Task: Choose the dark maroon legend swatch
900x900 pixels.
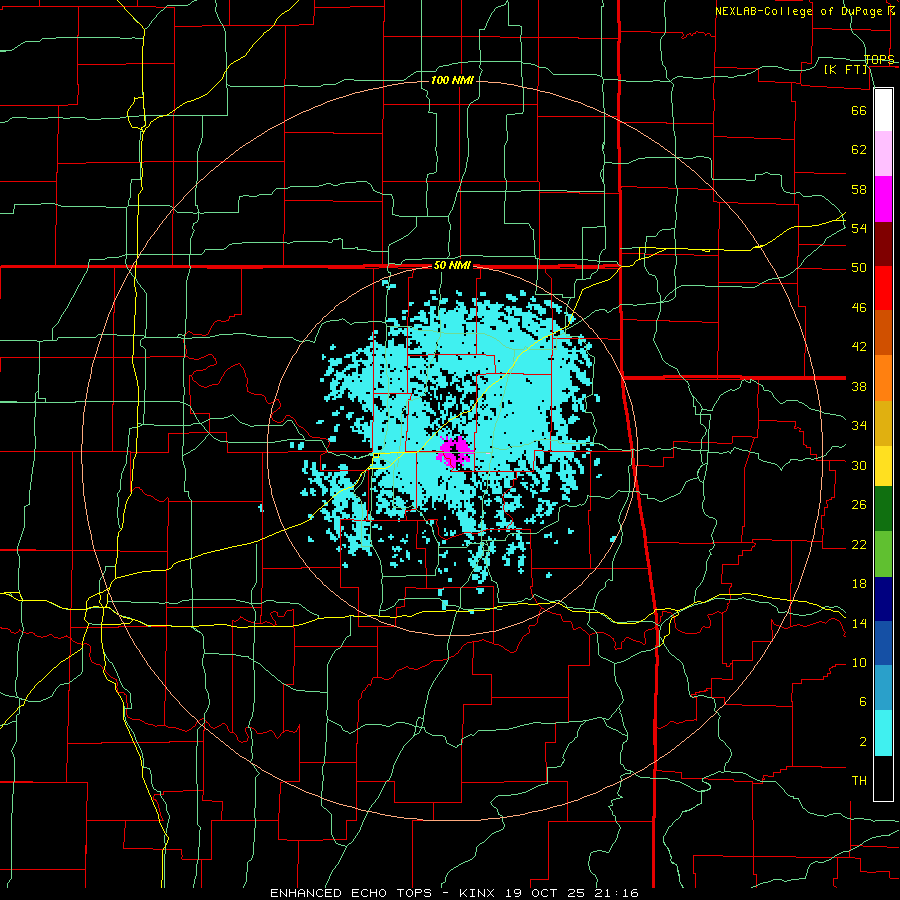Action: click(x=883, y=243)
